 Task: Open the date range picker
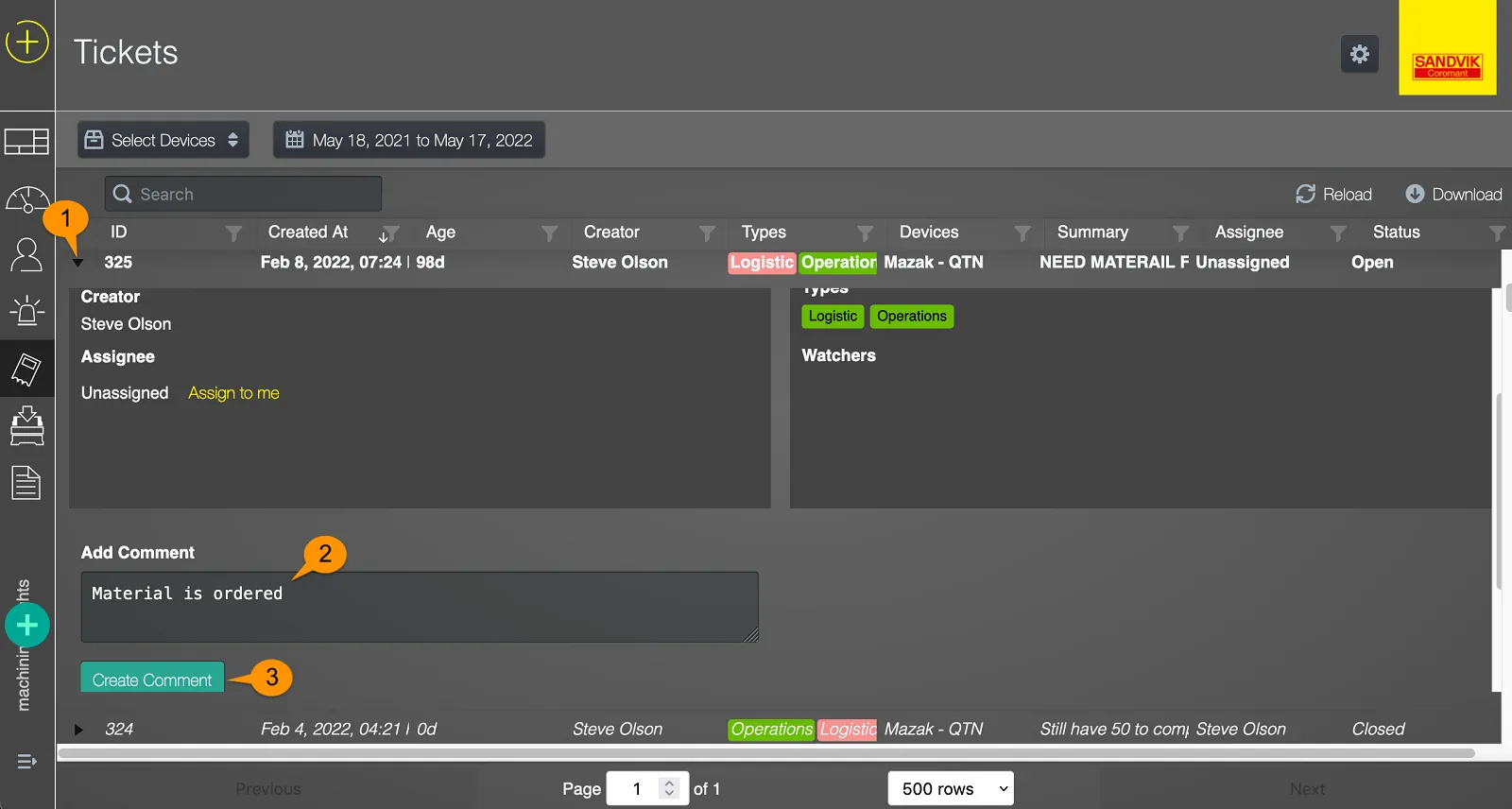409,140
